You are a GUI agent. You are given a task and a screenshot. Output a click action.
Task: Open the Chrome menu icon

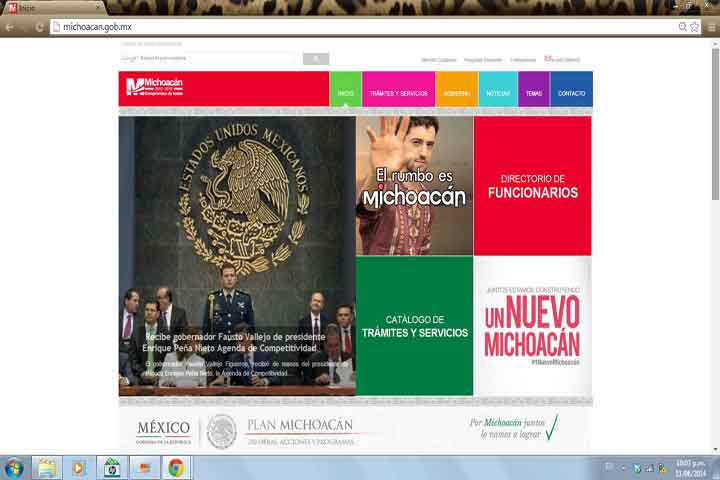coord(709,27)
